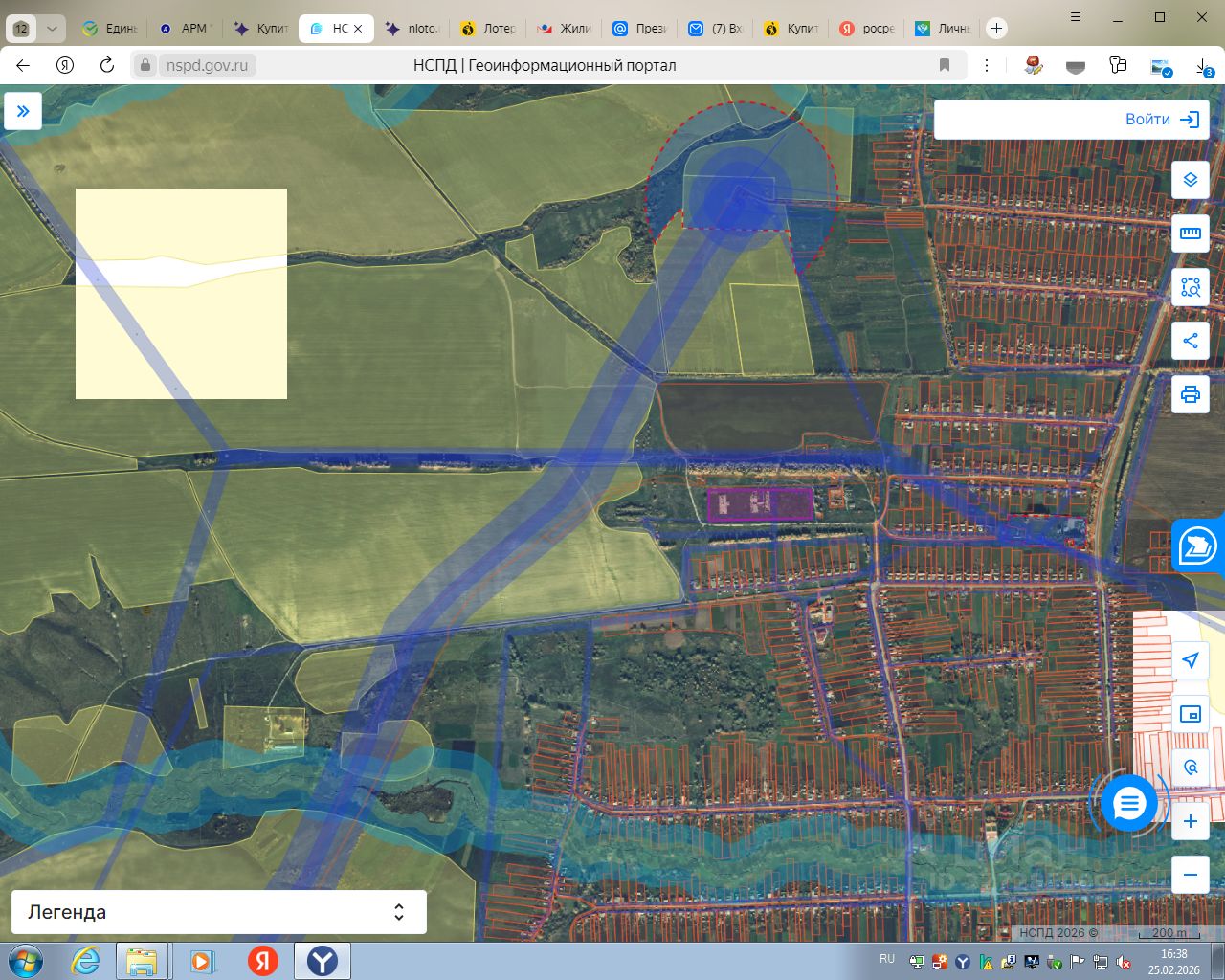Viewport: 1225px width, 980px height.
Task: Expand the left sidebar panel
Action: point(23,111)
